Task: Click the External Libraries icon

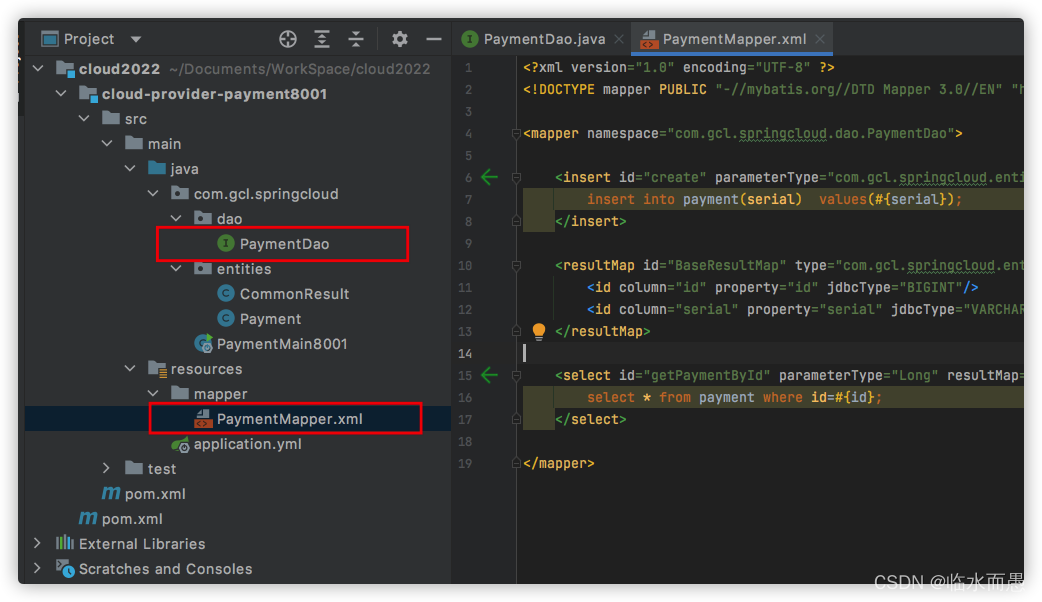Action: pyautogui.click(x=64, y=544)
